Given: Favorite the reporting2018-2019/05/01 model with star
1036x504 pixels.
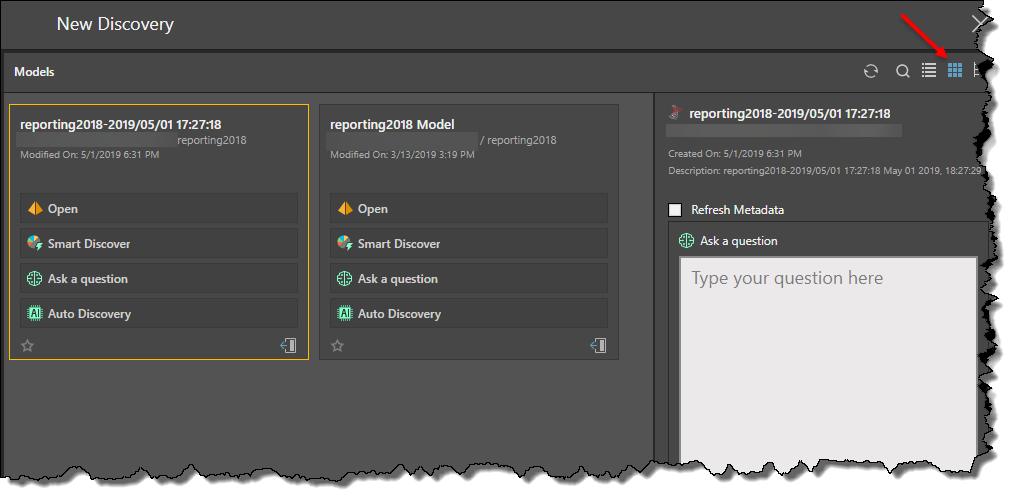Looking at the screenshot, I should click(x=28, y=346).
